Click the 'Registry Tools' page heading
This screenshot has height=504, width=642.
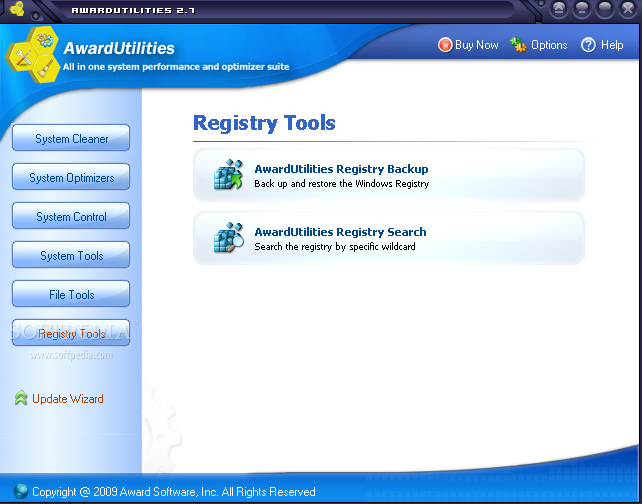[264, 123]
